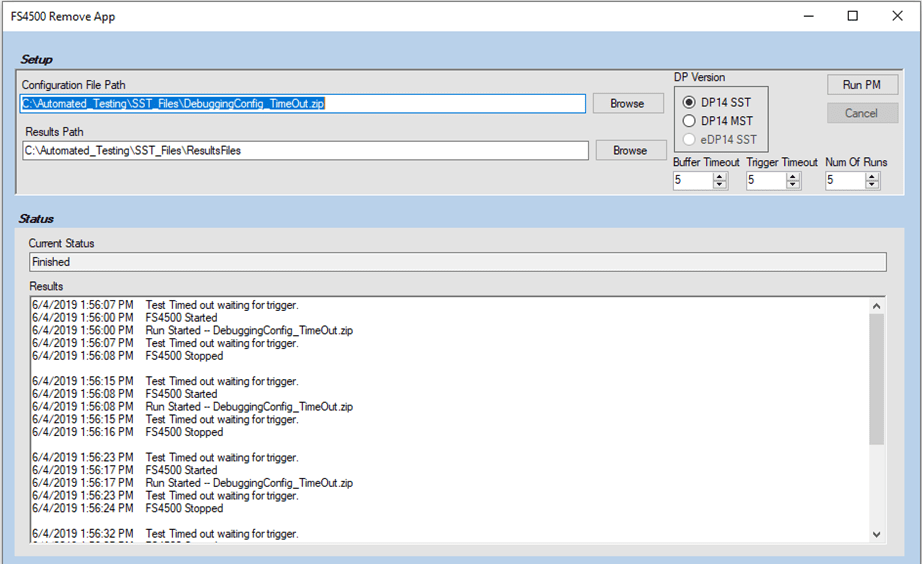922x564 pixels.
Task: Click the Results scrollbar down arrow
Action: 876,535
